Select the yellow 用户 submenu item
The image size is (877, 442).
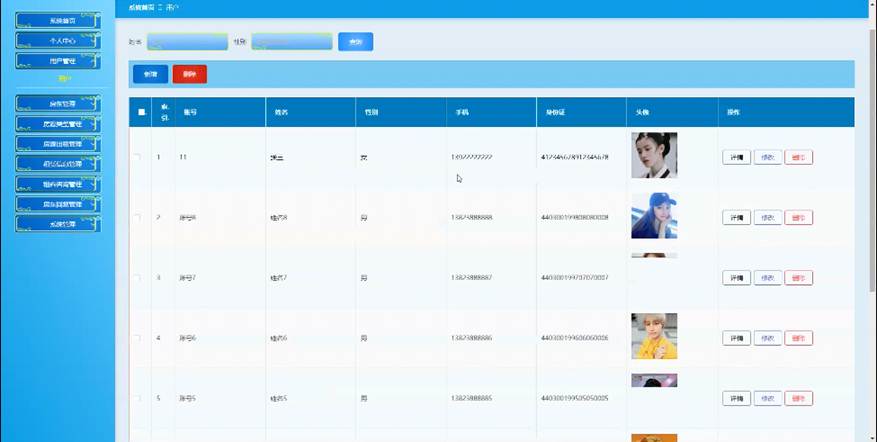65,79
